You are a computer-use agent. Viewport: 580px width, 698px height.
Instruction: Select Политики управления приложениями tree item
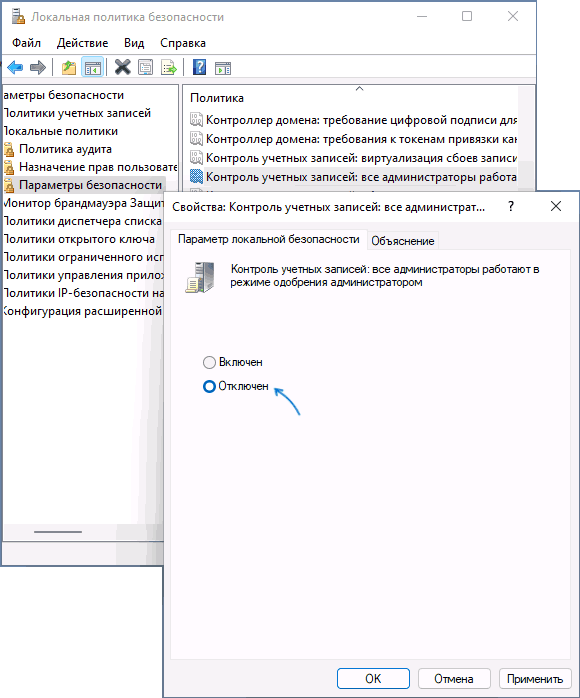tap(83, 275)
